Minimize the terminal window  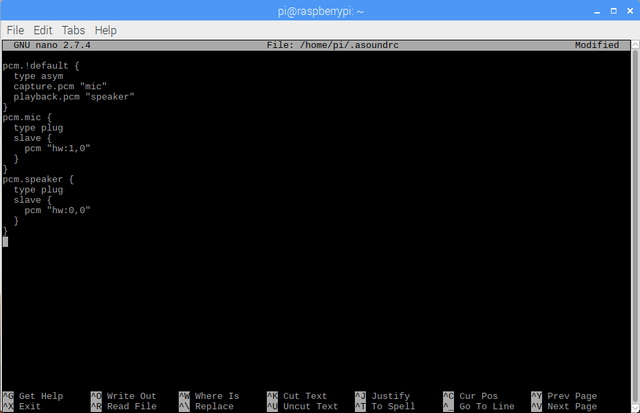[597, 11]
